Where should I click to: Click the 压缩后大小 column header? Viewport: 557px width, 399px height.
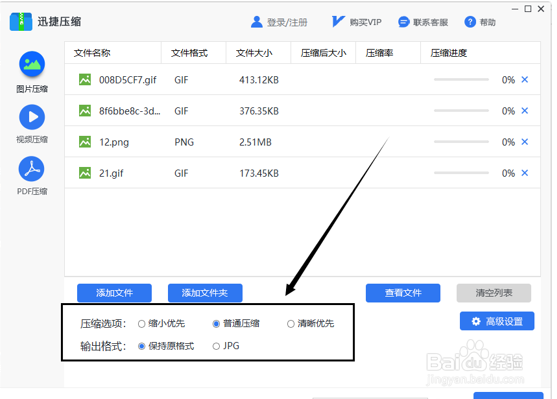(323, 53)
